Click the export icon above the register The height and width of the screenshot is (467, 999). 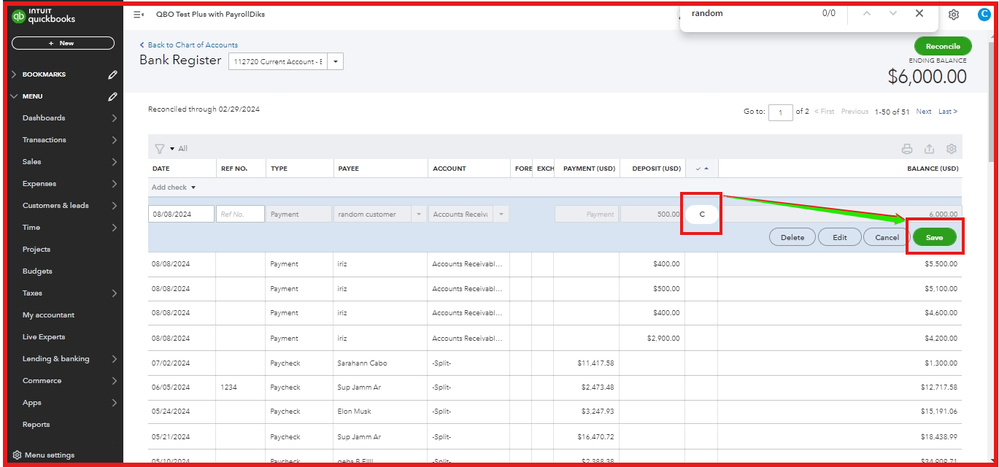tap(929, 149)
